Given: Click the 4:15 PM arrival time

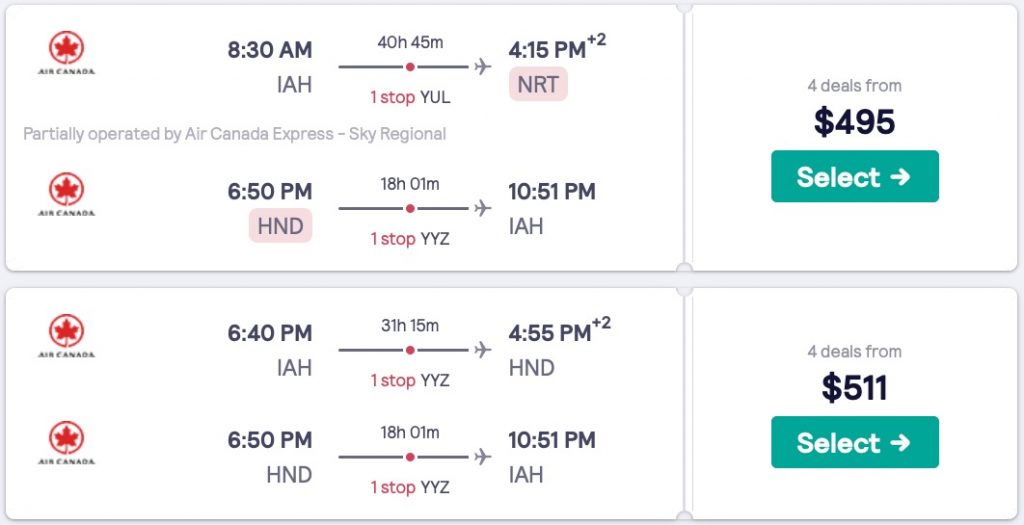Looking at the screenshot, I should (547, 50).
